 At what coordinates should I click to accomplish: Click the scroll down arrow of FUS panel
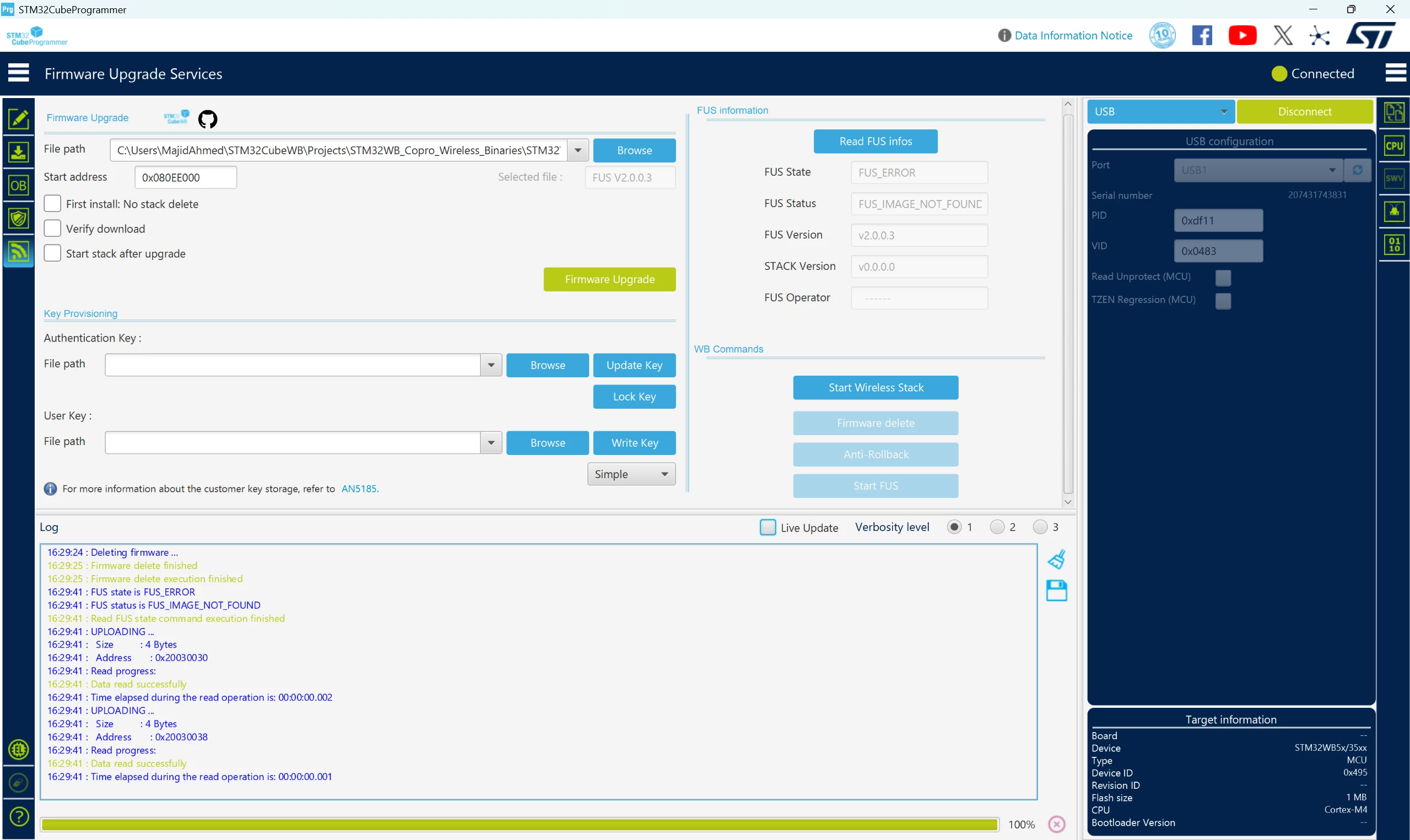point(1068,501)
